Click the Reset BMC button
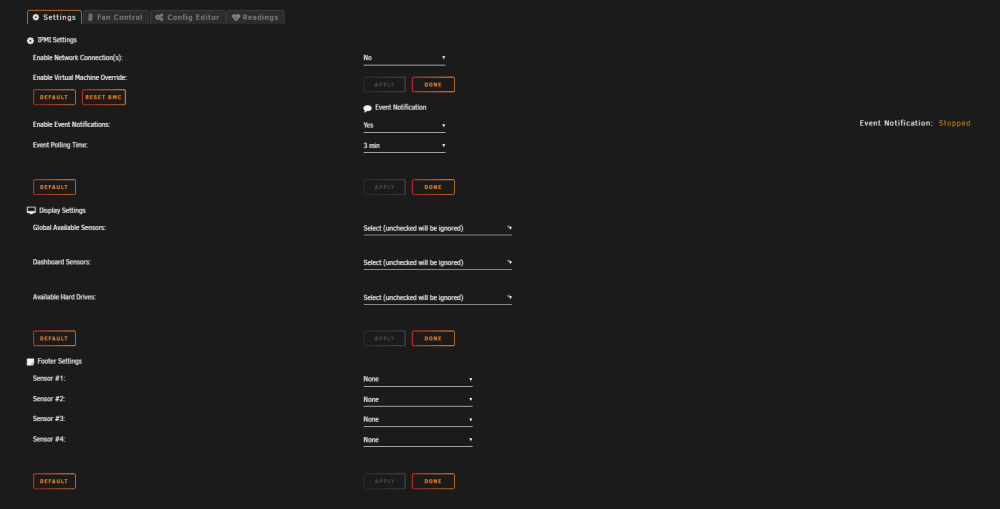Image resolution: width=1000 pixels, height=509 pixels. (104, 97)
